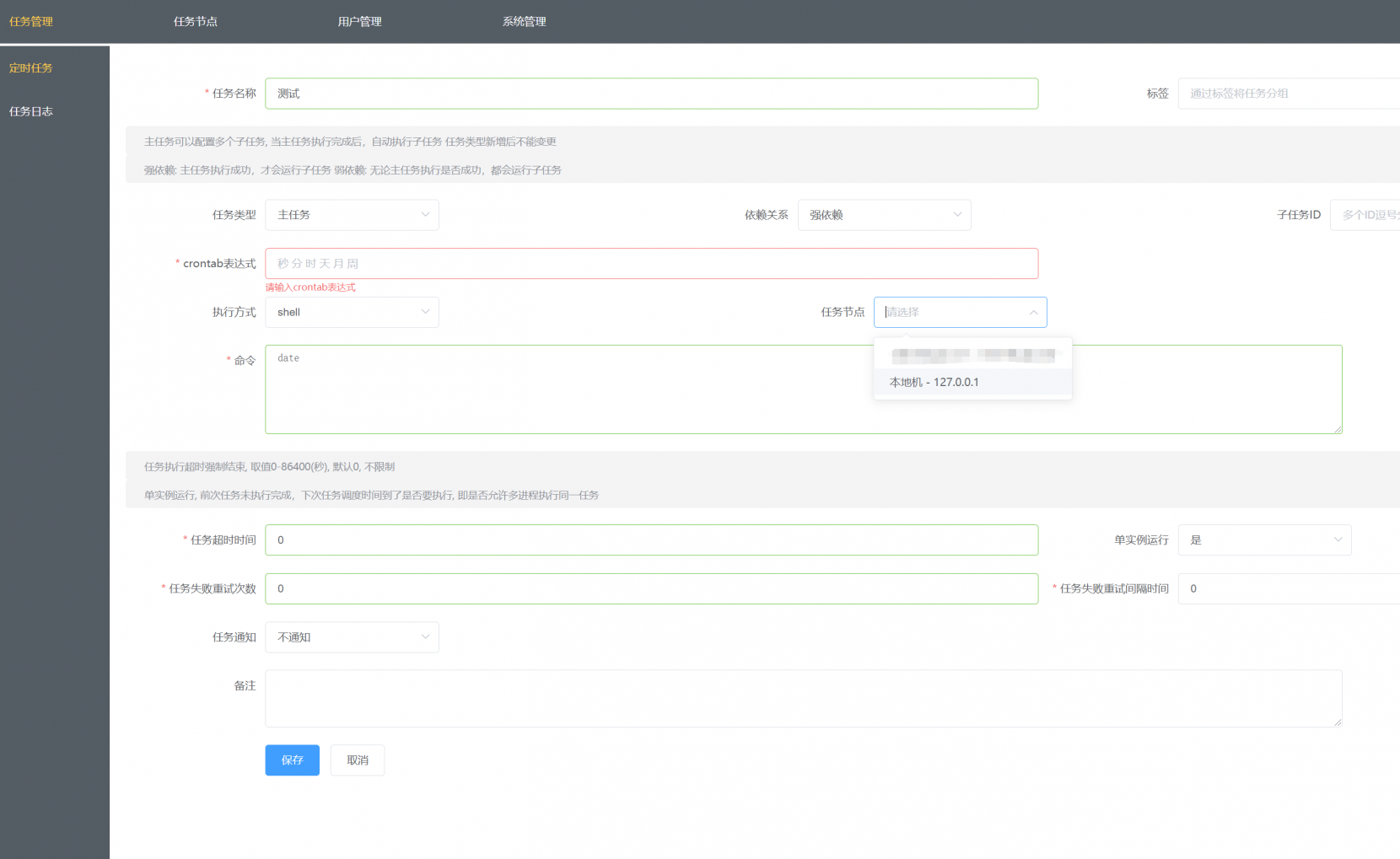Collapse the 任务节点 select dropdown
This screenshot has width=1400, height=859.
[x=961, y=313]
